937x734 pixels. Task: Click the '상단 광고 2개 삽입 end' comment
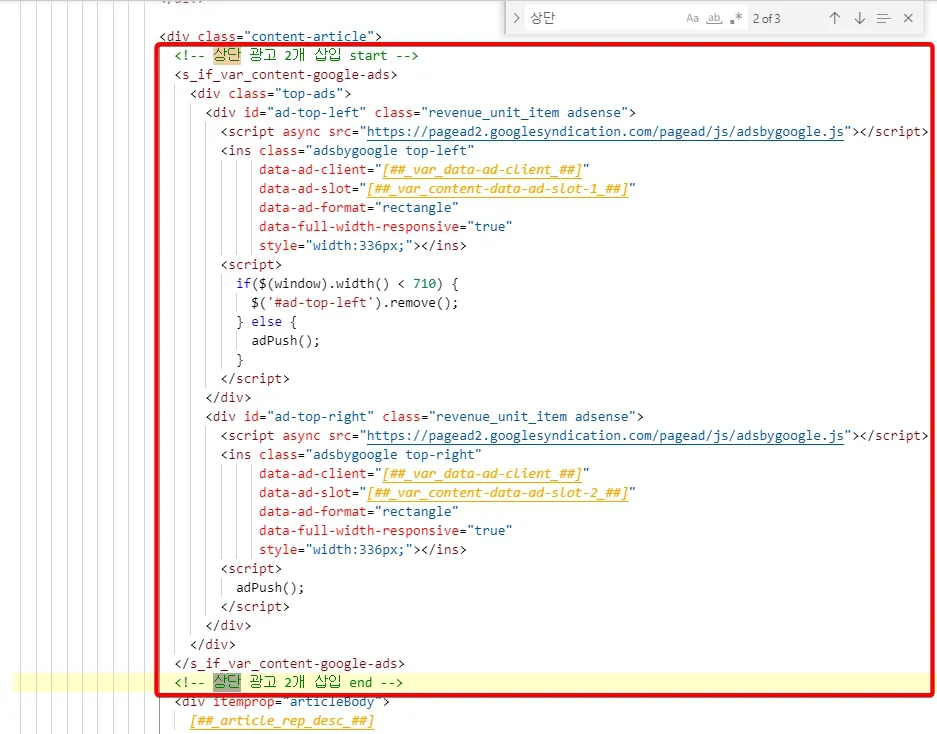click(x=289, y=683)
